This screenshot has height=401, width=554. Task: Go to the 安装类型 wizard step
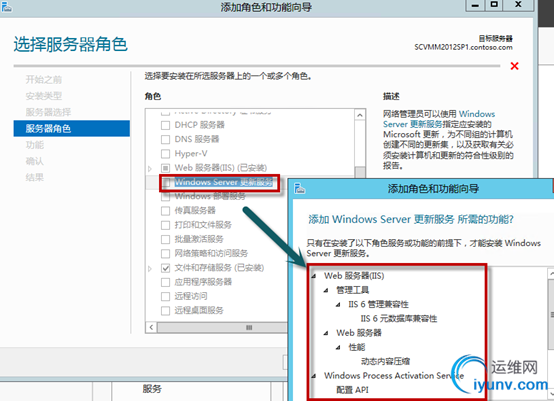tap(43, 96)
